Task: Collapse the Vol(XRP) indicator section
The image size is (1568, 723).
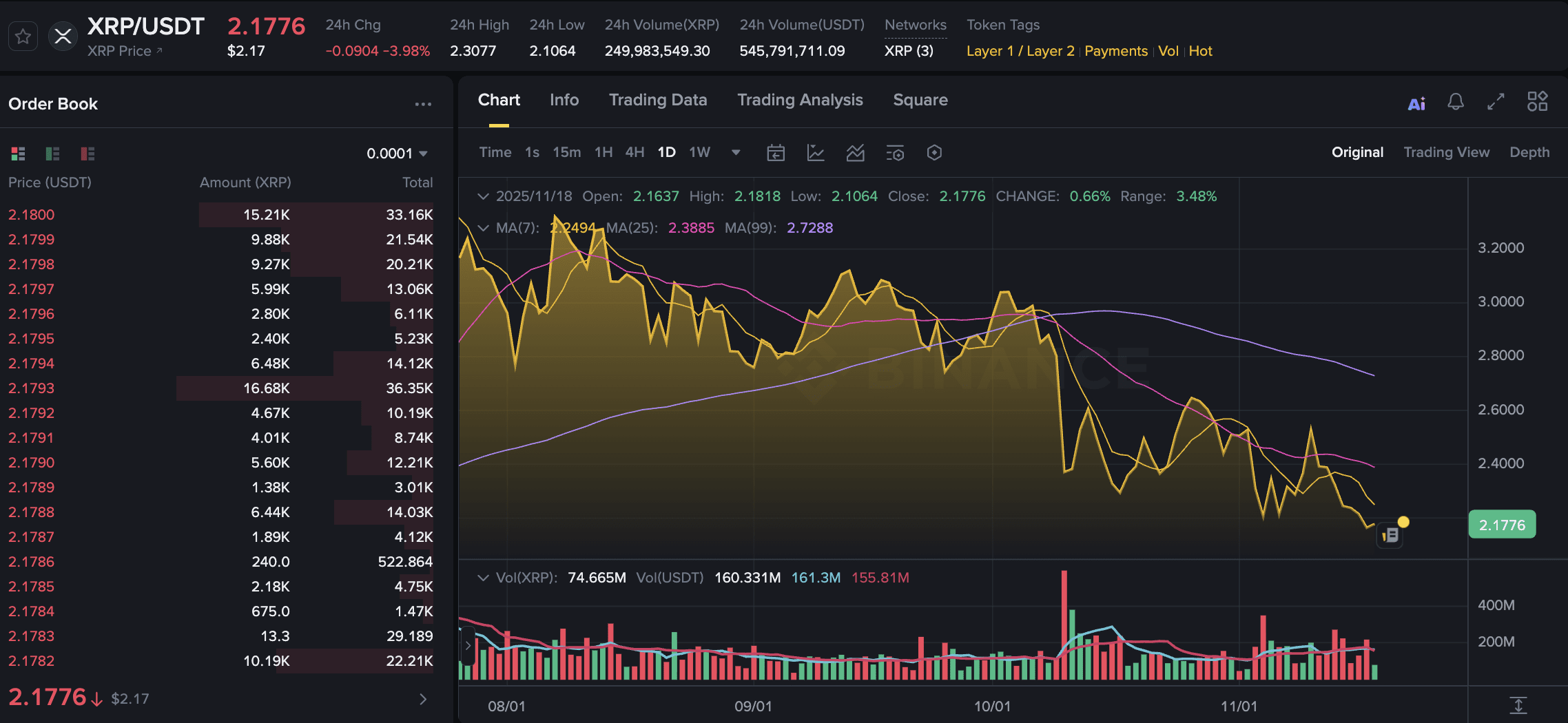Action: pos(483,578)
